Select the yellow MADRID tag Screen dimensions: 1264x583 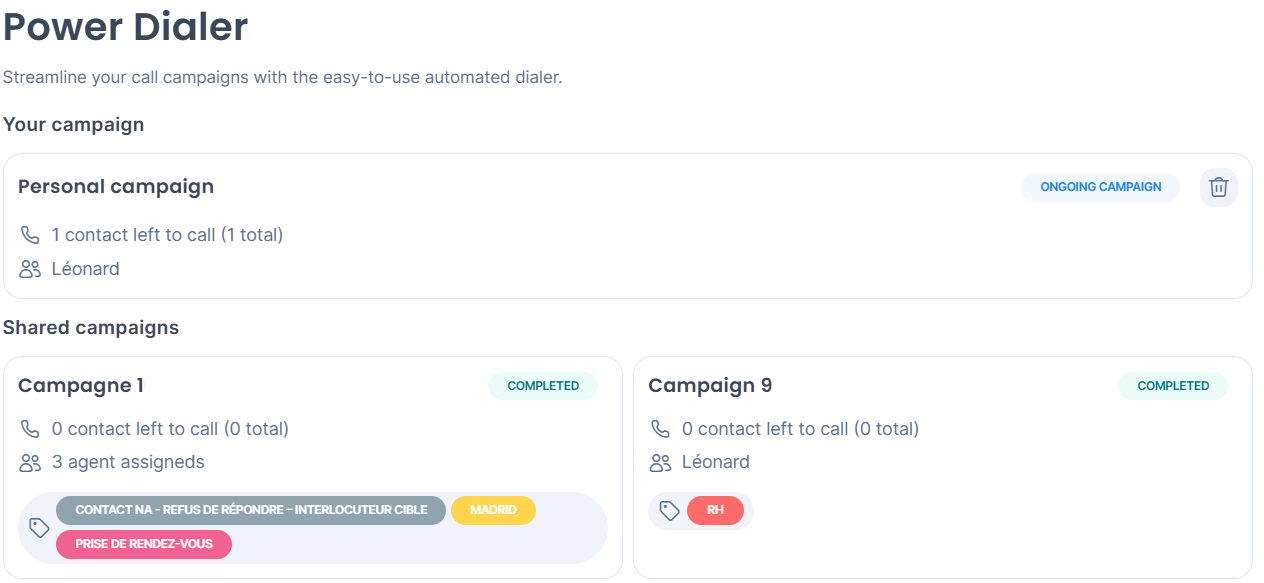tap(493, 510)
